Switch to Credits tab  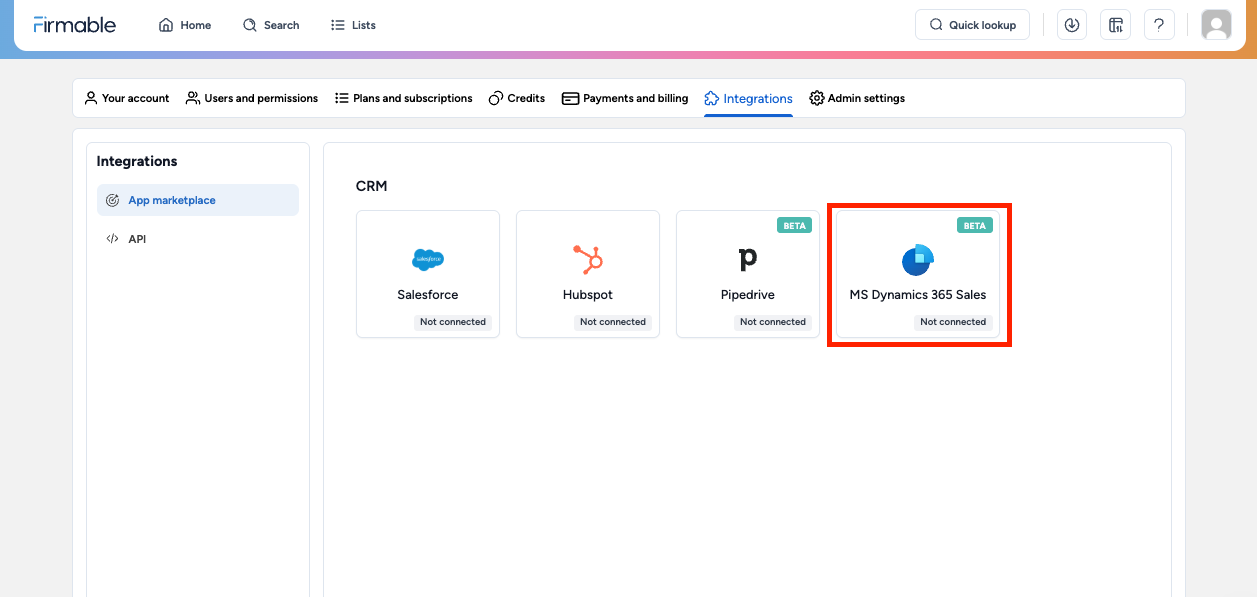click(517, 98)
